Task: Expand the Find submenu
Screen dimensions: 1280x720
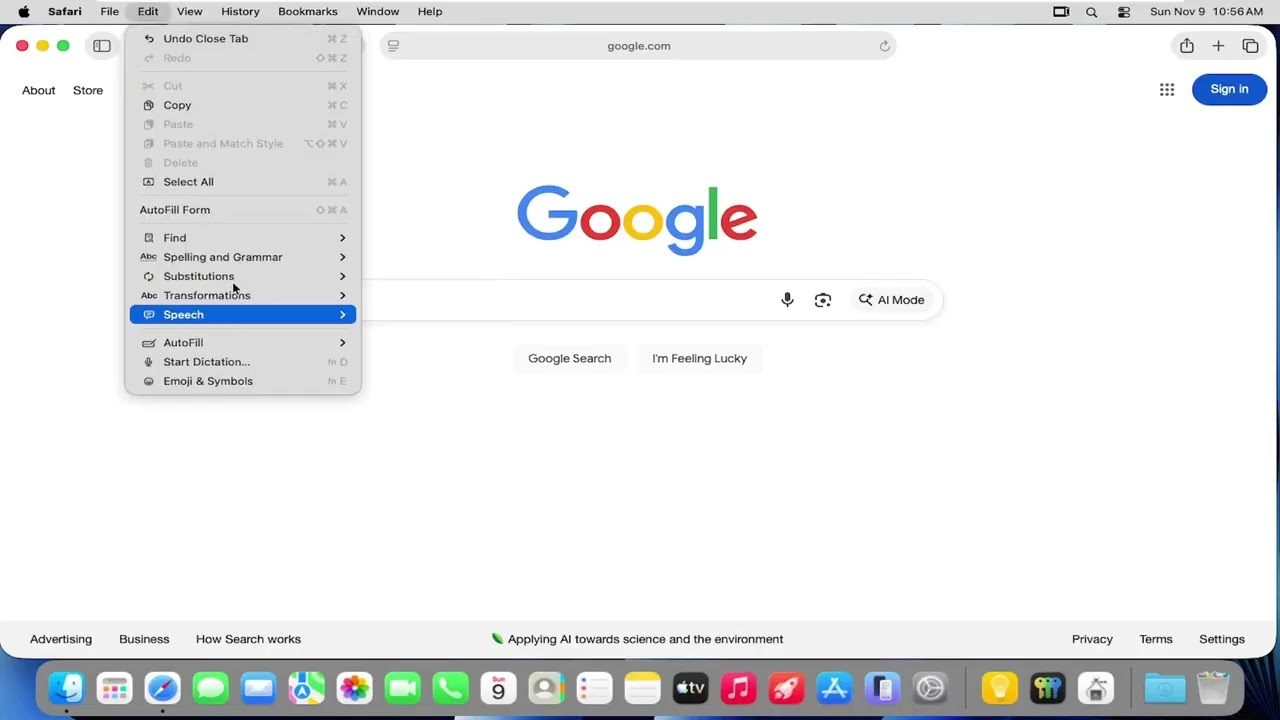Action: pyautogui.click(x=243, y=238)
